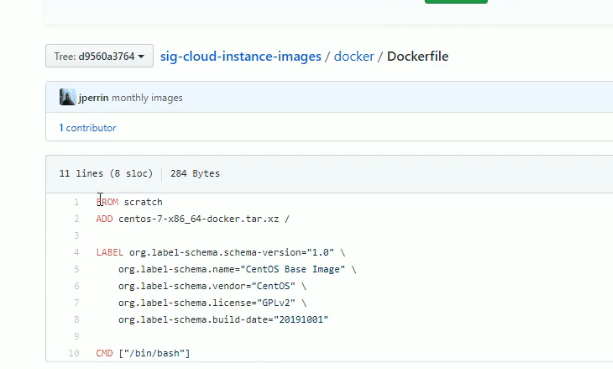The image size is (613, 369).
Task: Select line number 7 of Dockerfile
Action: coord(76,303)
